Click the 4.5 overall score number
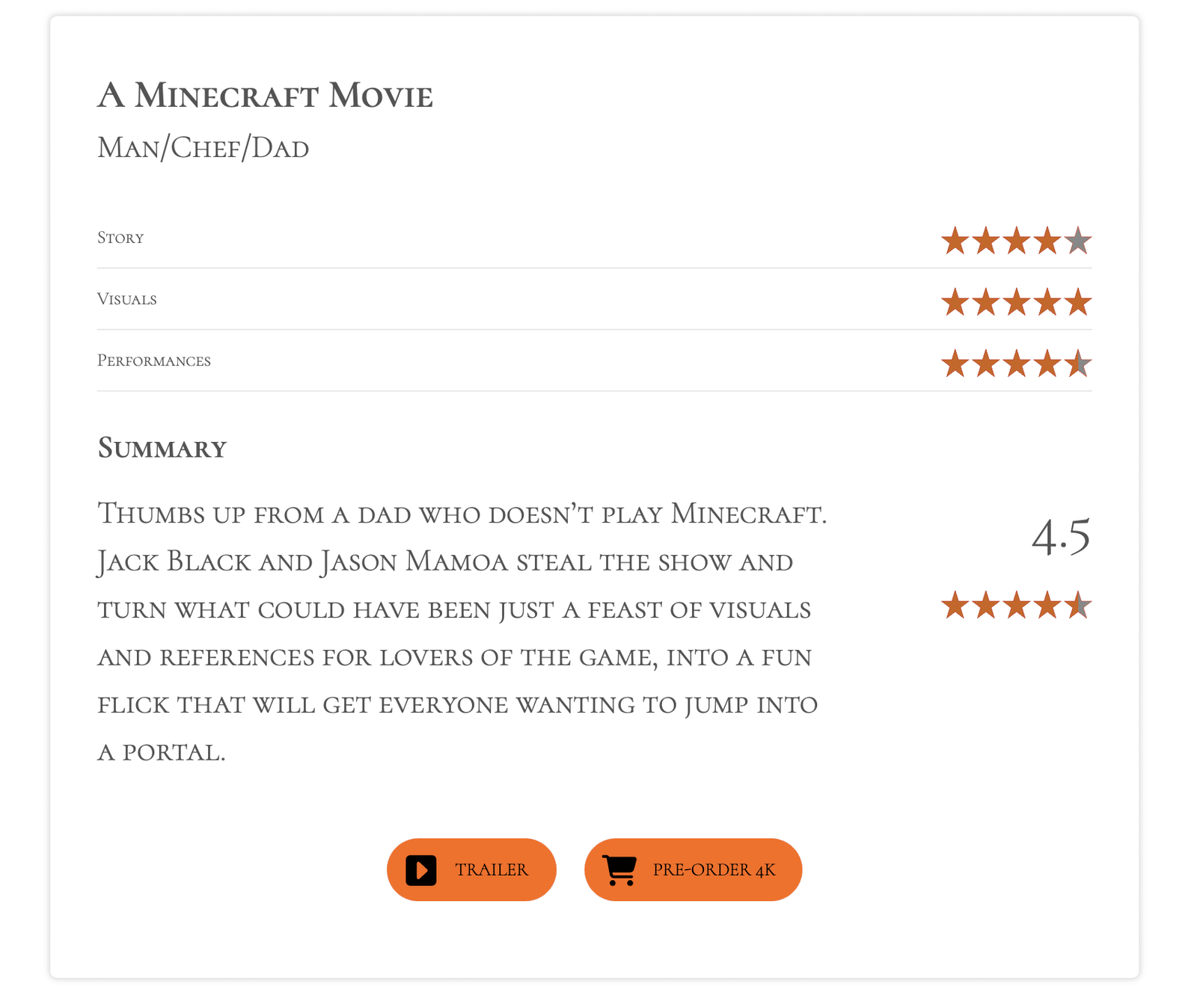This screenshot has width=1197, height=1008. coord(1060,537)
